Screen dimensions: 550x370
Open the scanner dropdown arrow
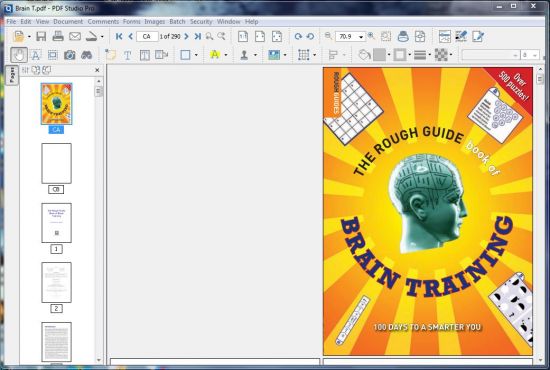pos(102,37)
